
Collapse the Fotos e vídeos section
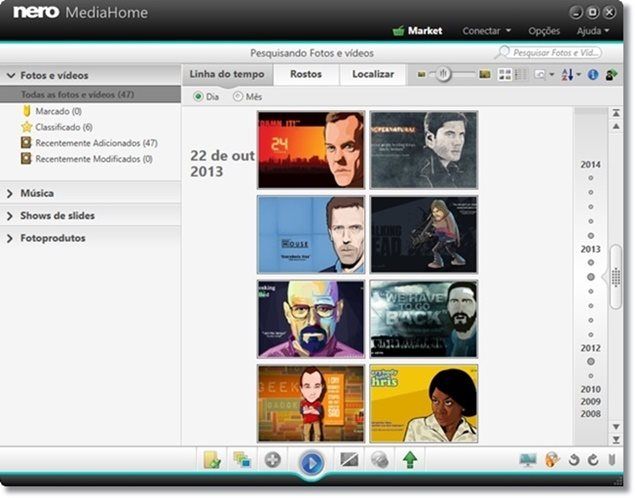(x=11, y=75)
